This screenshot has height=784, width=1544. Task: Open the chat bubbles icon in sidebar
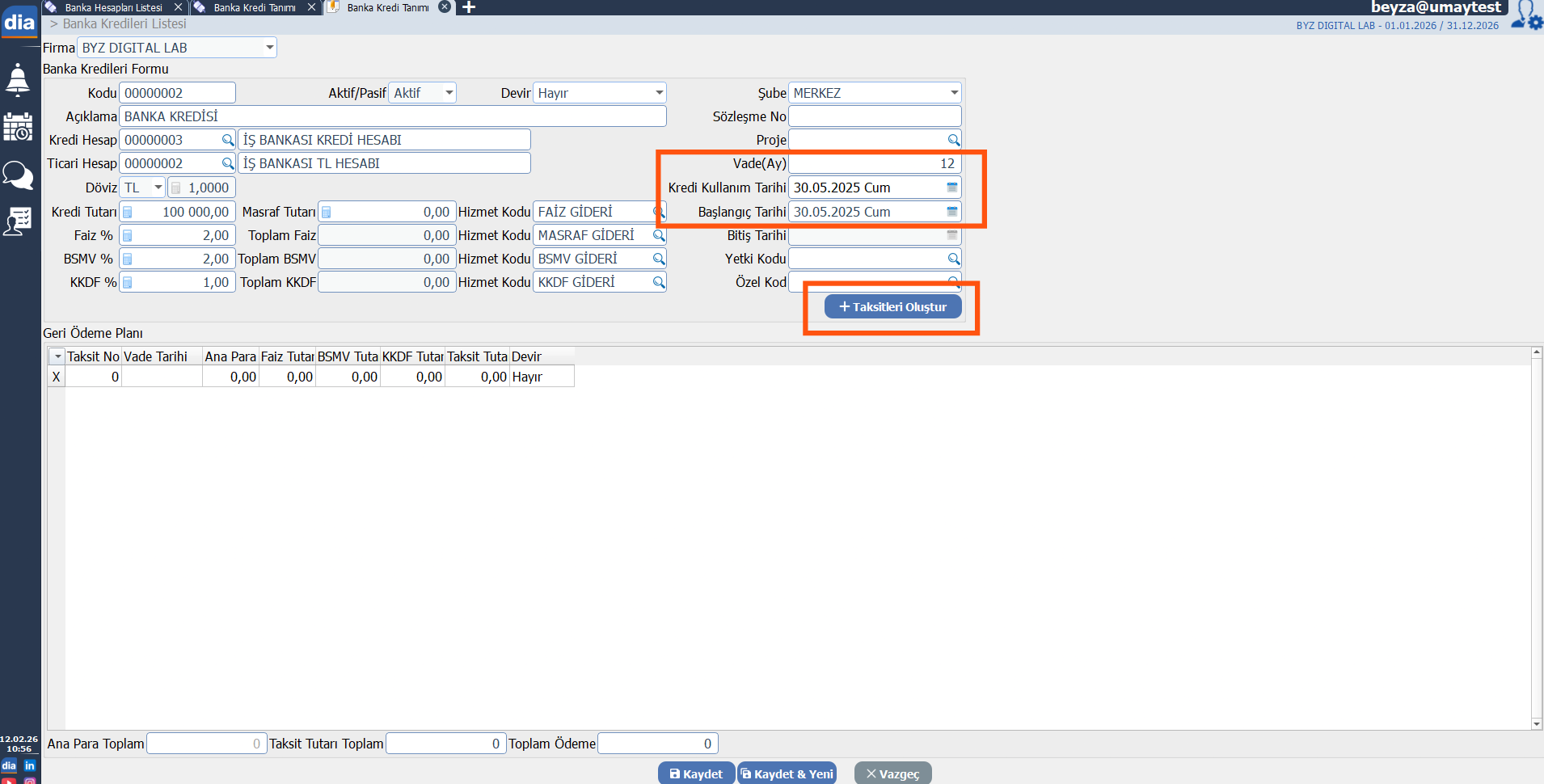click(18, 175)
